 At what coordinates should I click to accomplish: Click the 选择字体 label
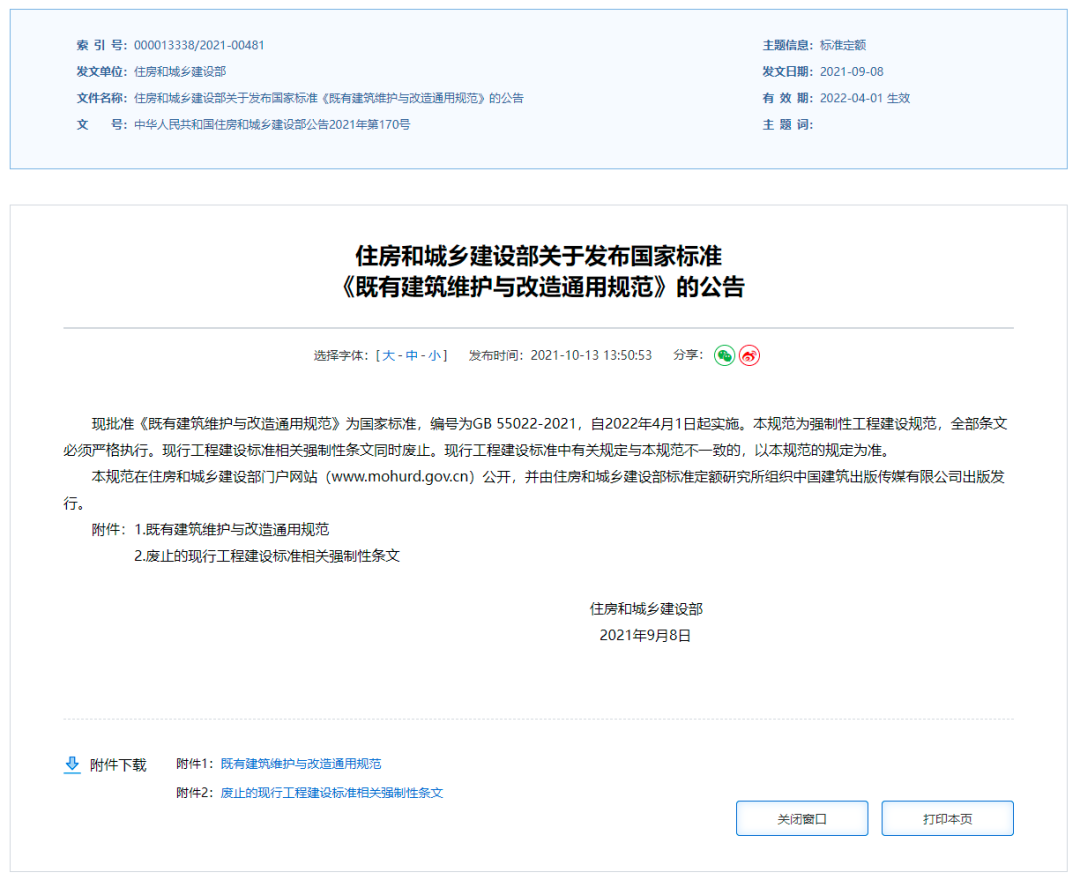[341, 355]
